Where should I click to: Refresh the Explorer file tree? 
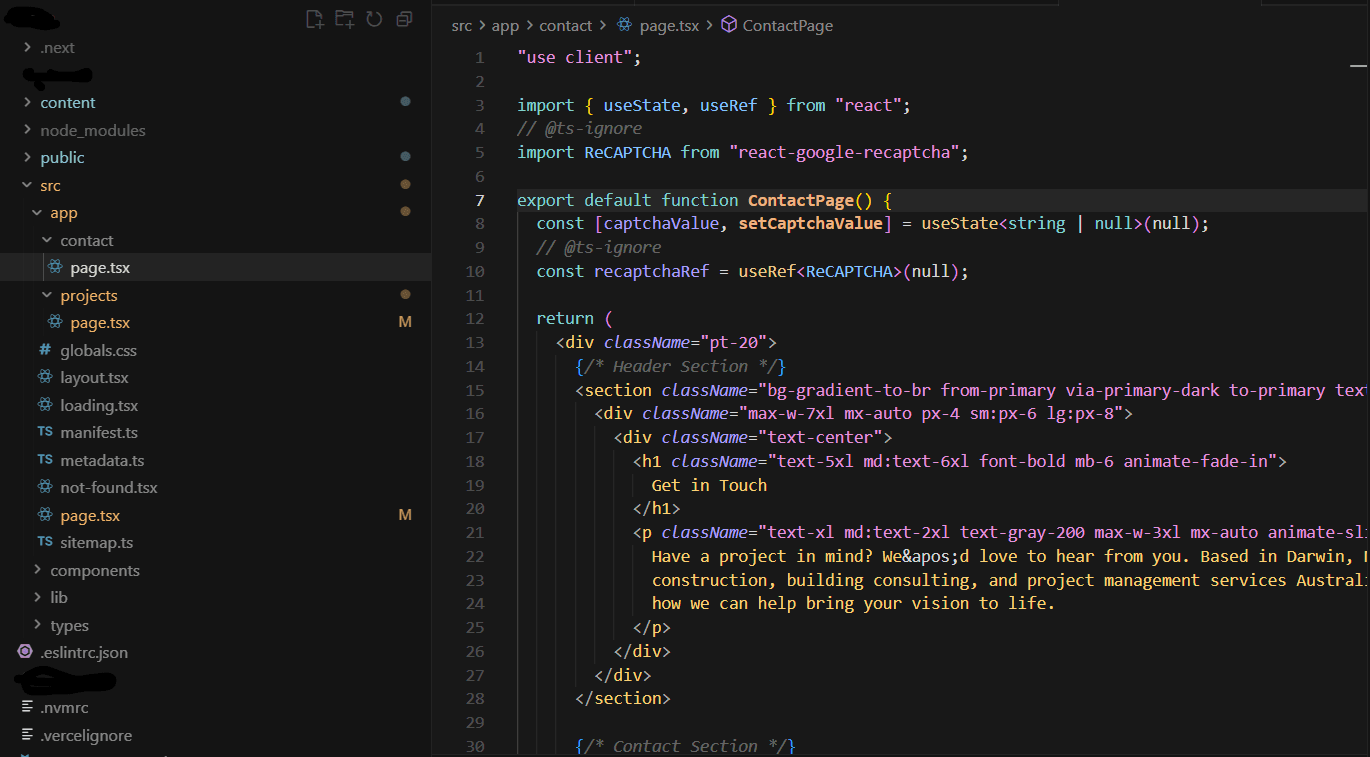(374, 19)
